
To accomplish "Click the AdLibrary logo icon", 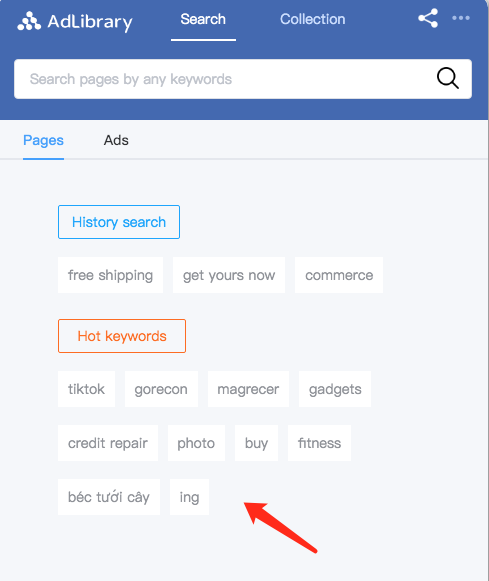I will coord(29,21).
